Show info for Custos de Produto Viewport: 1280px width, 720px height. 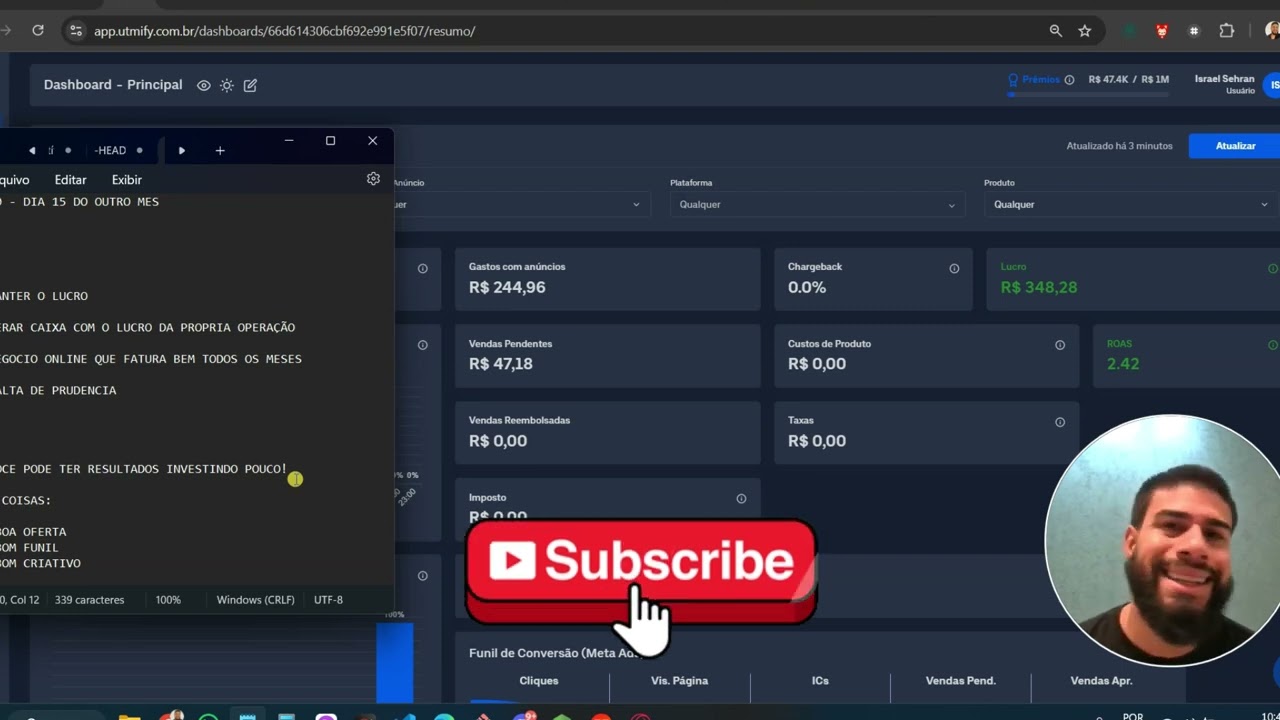point(1060,345)
